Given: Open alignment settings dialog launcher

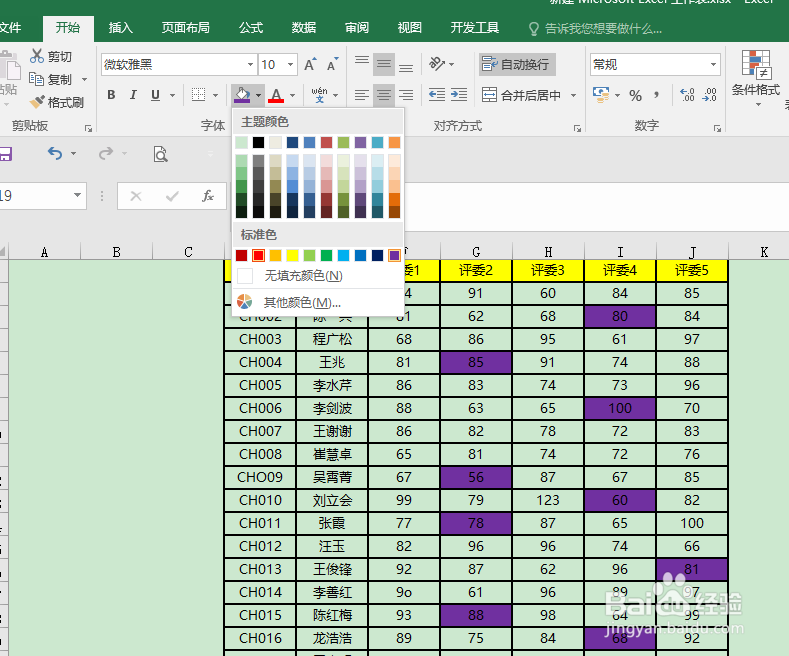Looking at the screenshot, I should 577,129.
